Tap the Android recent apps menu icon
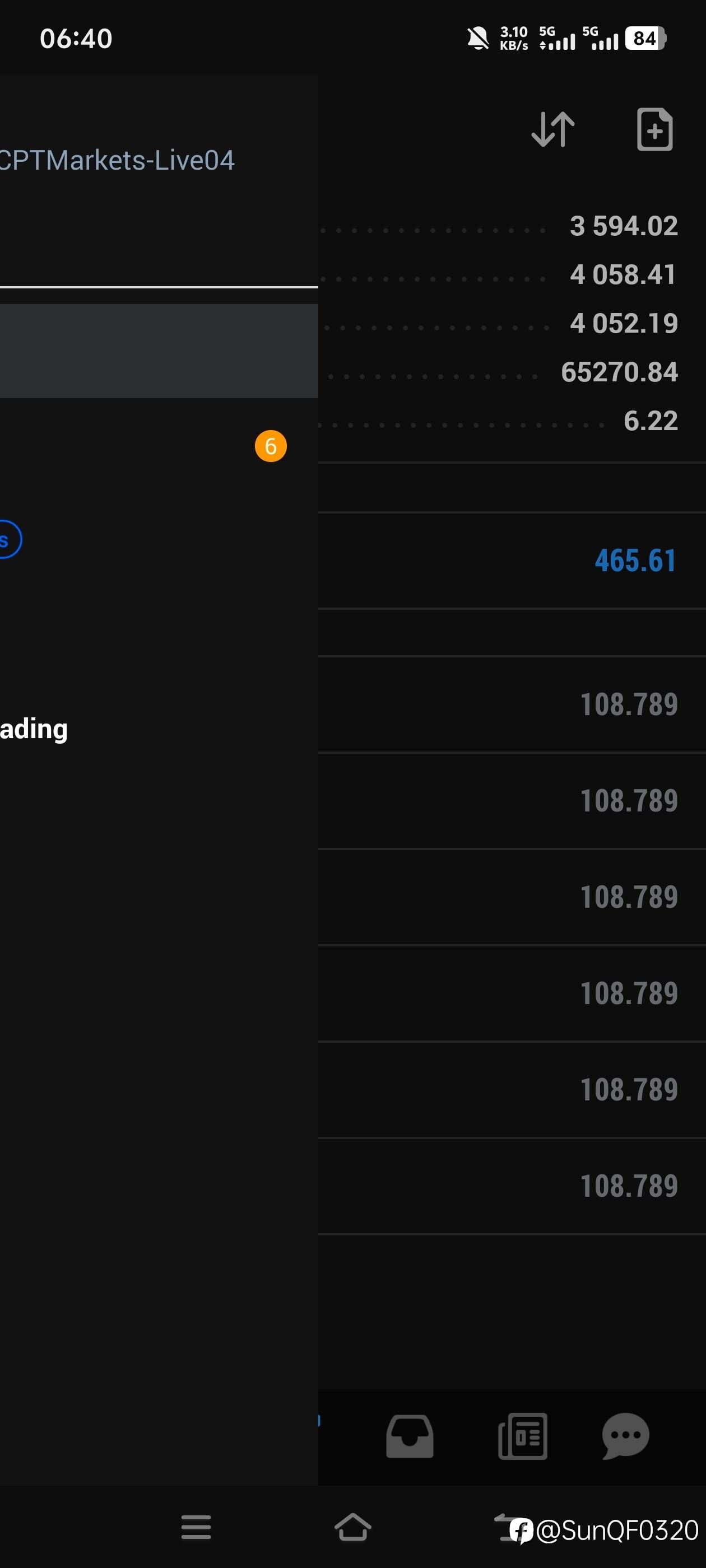Viewport: 706px width, 1568px height. coord(196,1527)
